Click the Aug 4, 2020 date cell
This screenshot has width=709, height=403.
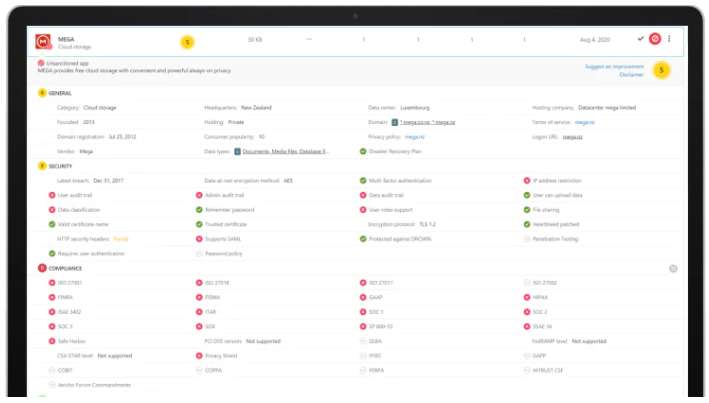click(x=595, y=40)
